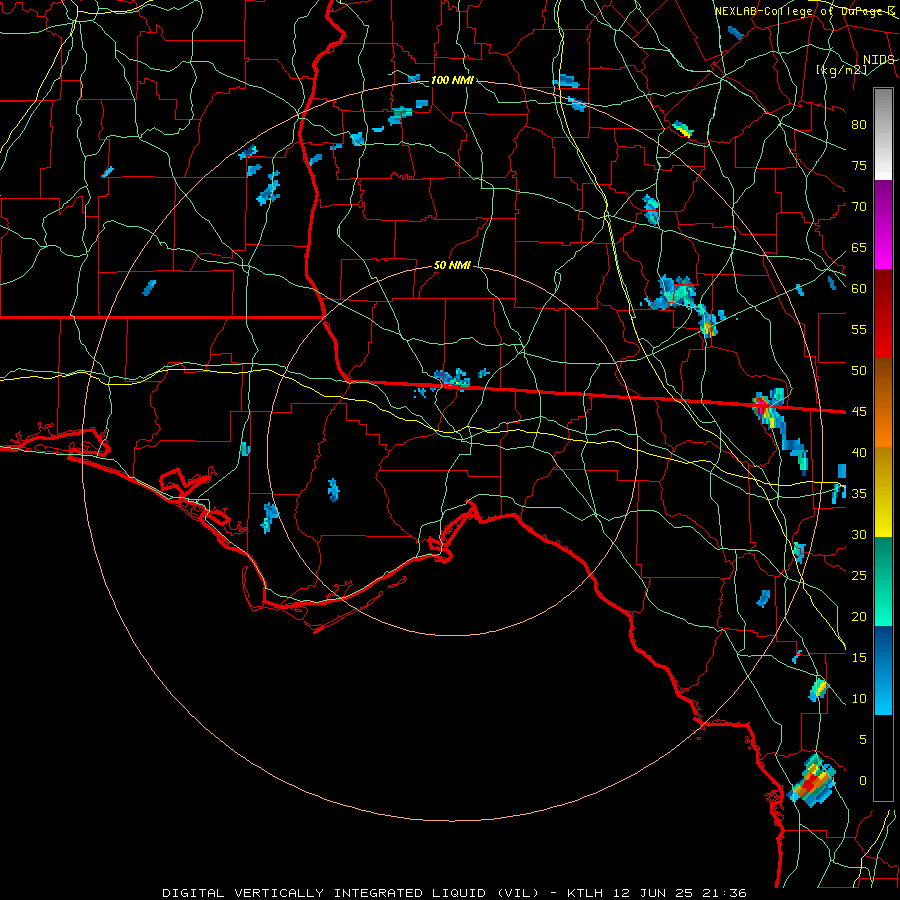Pick the blue segment of the color bar
This screenshot has height=900, width=900.
click(x=883, y=670)
